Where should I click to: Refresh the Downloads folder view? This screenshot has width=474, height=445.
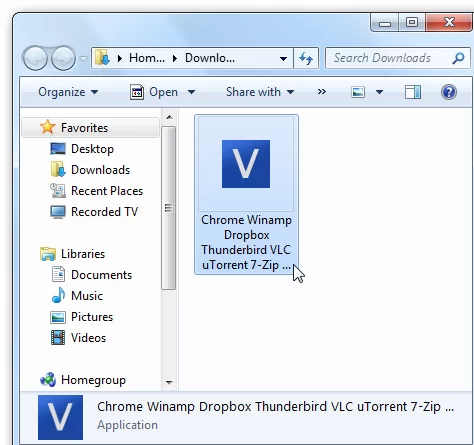tap(306, 58)
